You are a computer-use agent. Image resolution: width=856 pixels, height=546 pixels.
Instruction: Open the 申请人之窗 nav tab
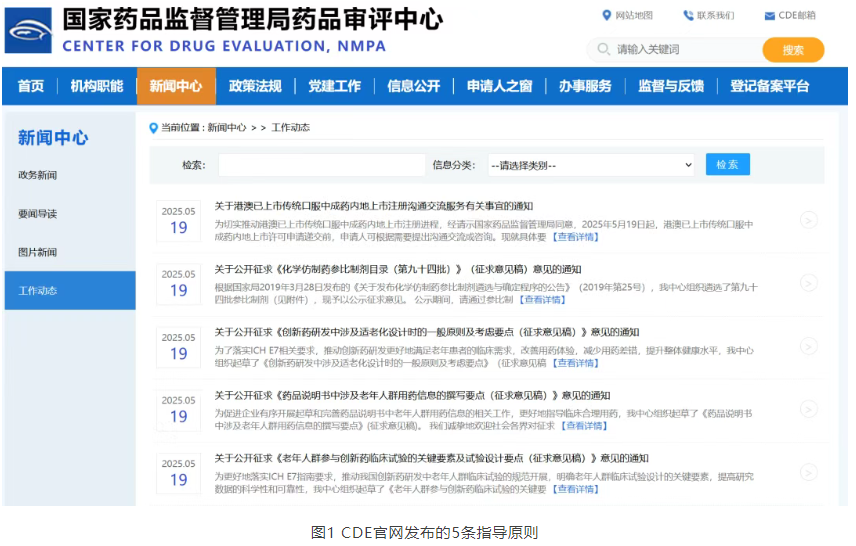(x=500, y=86)
